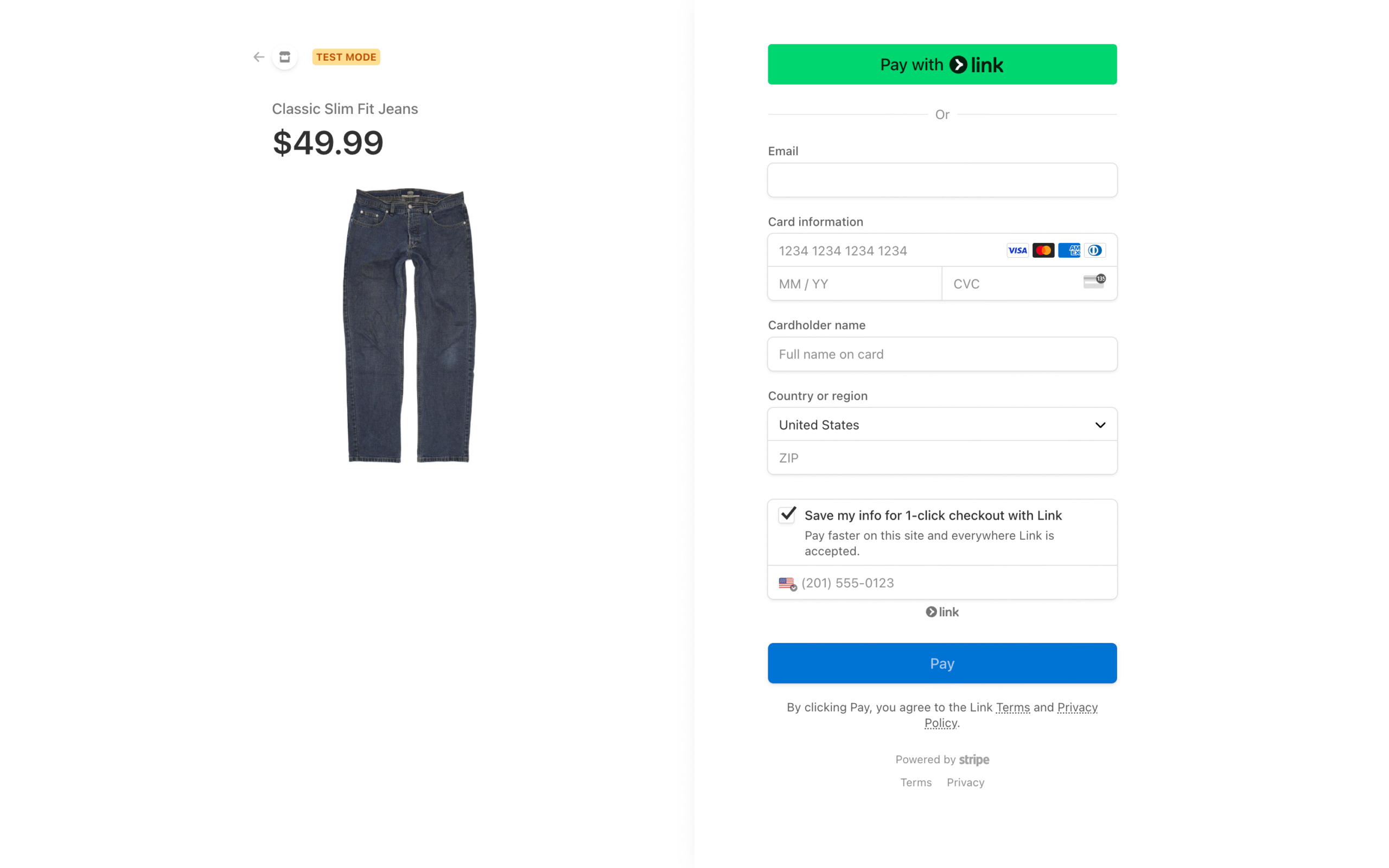This screenshot has width=1389, height=868.
Task: Click the American Express icon
Action: 1069,250
